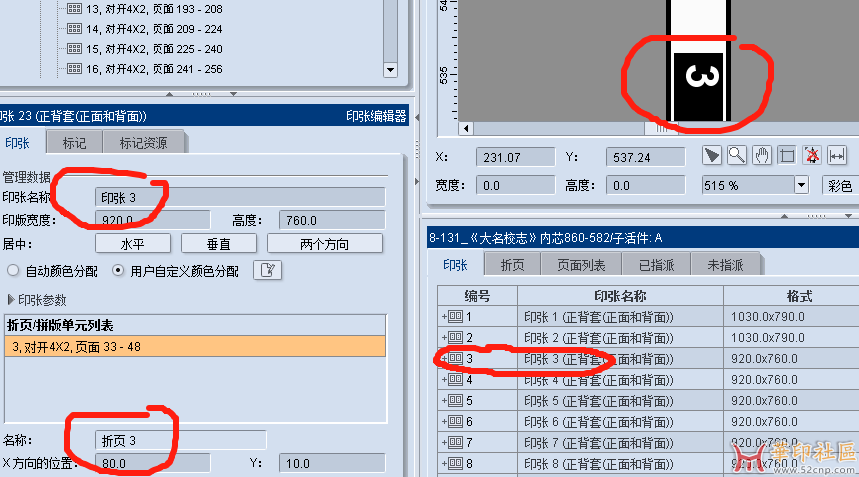Viewport: 859px width, 477px height.
Task: Open the 页面列表 tab
Action: click(x=581, y=265)
